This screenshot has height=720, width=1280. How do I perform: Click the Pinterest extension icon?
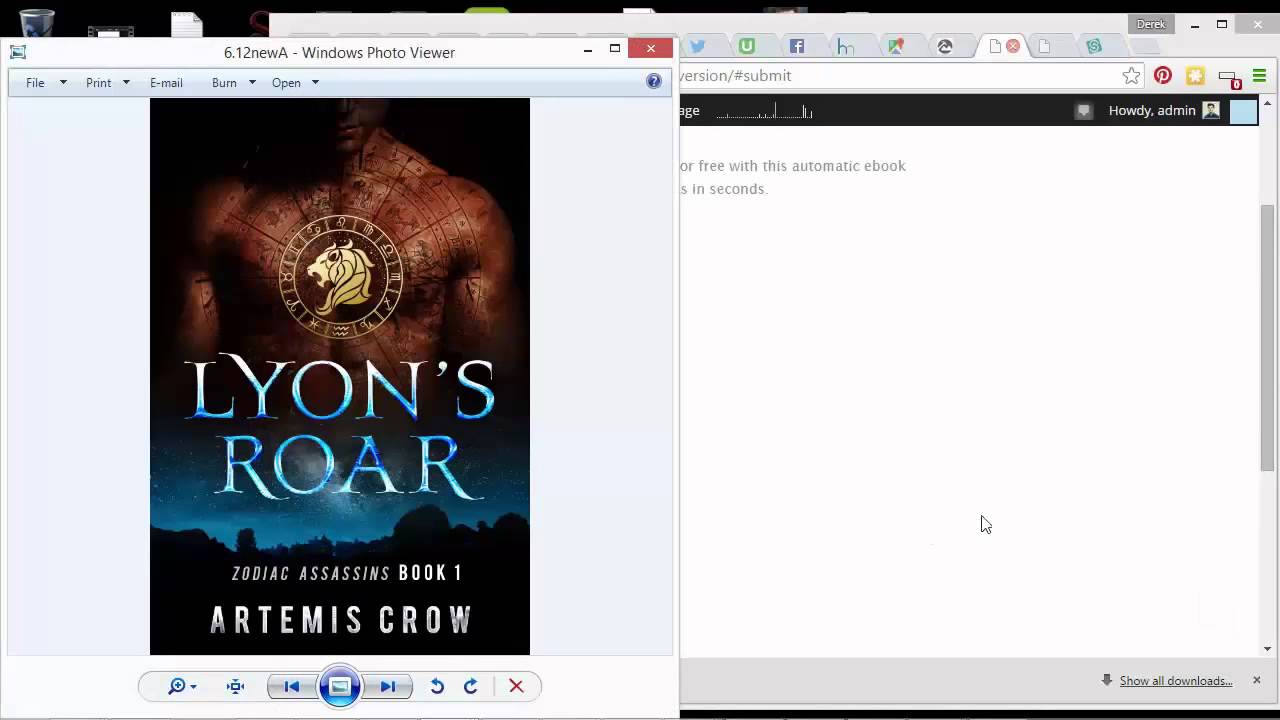tap(1163, 76)
